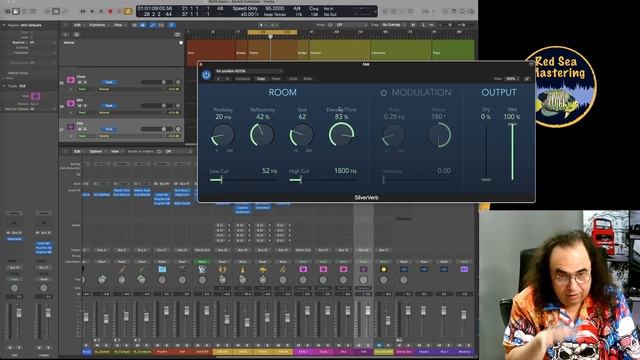Click the Low Cut slider handle
The width and height of the screenshot is (640, 360).
click(x=221, y=180)
